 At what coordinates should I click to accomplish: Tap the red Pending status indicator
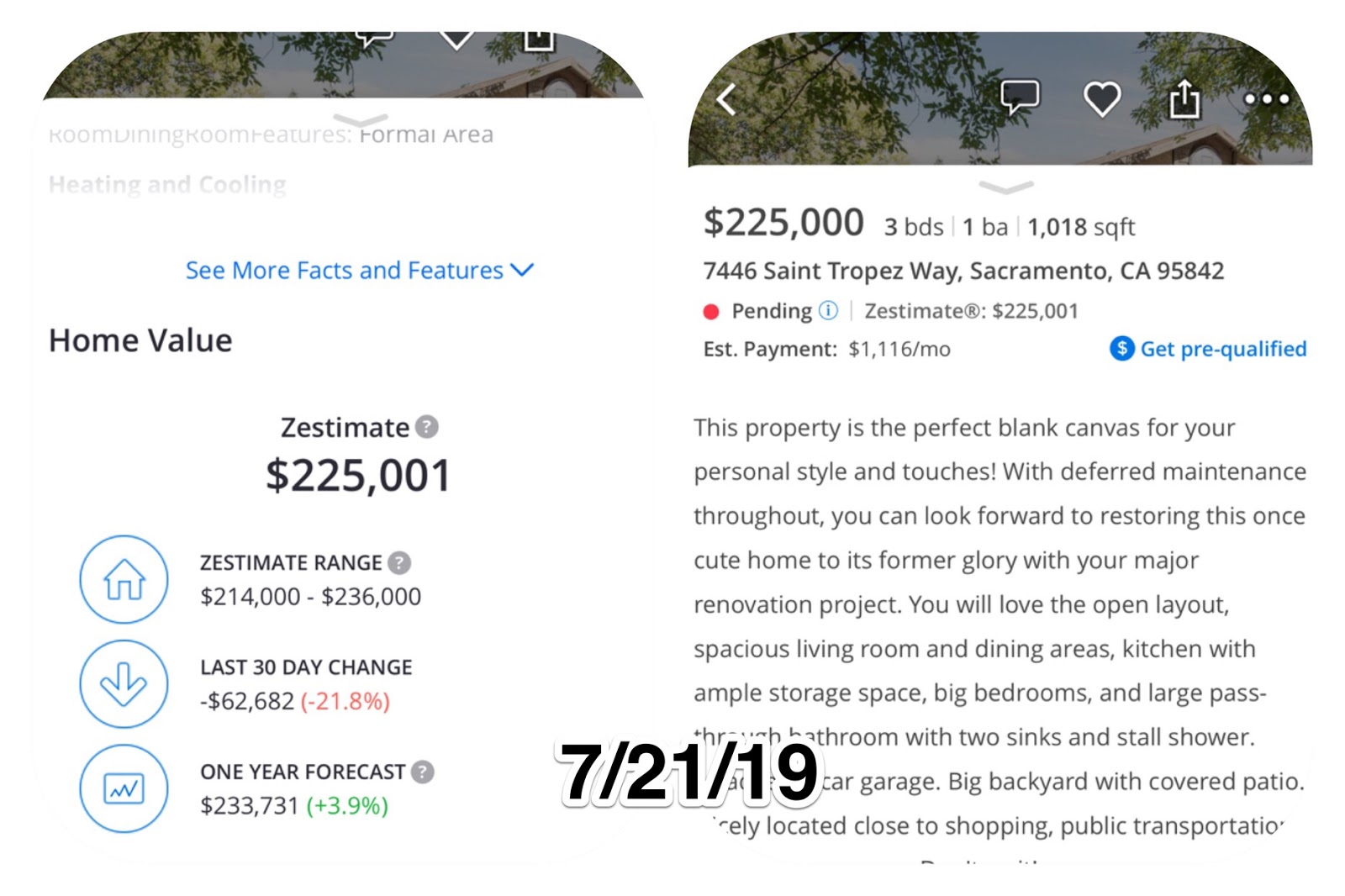(x=710, y=311)
